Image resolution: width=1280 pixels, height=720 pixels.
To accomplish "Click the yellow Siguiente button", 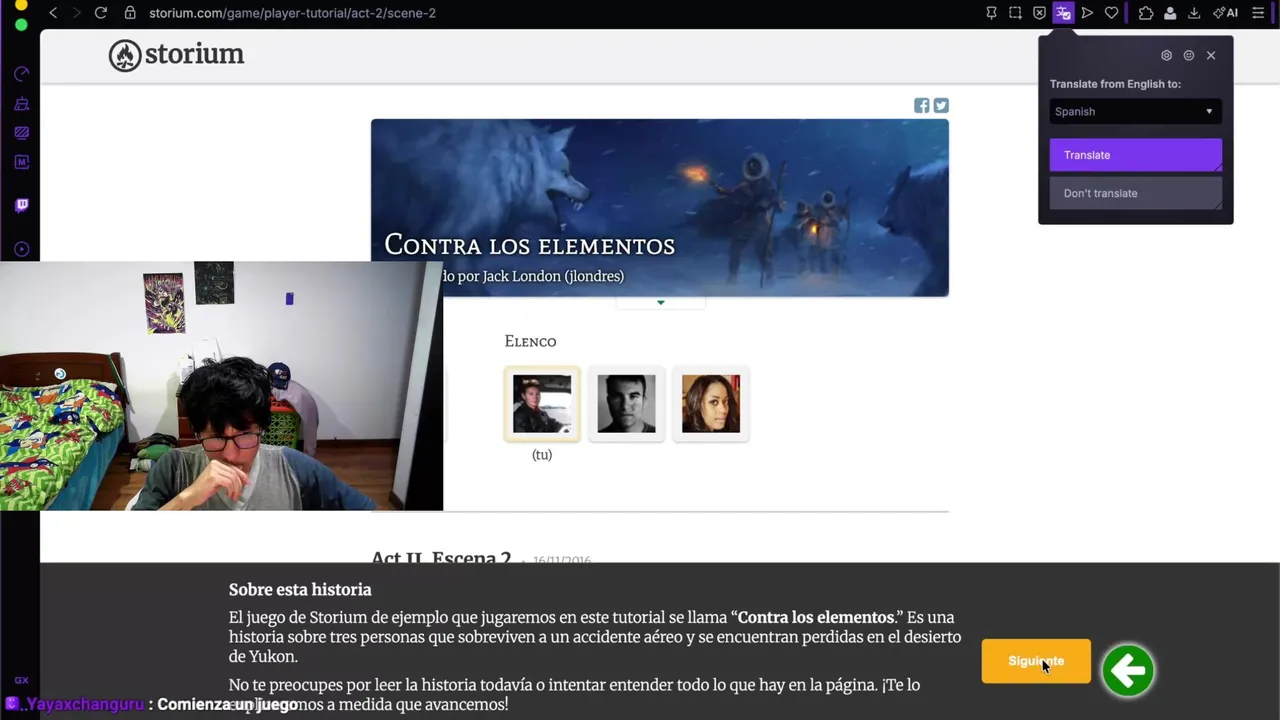I will click(1036, 661).
